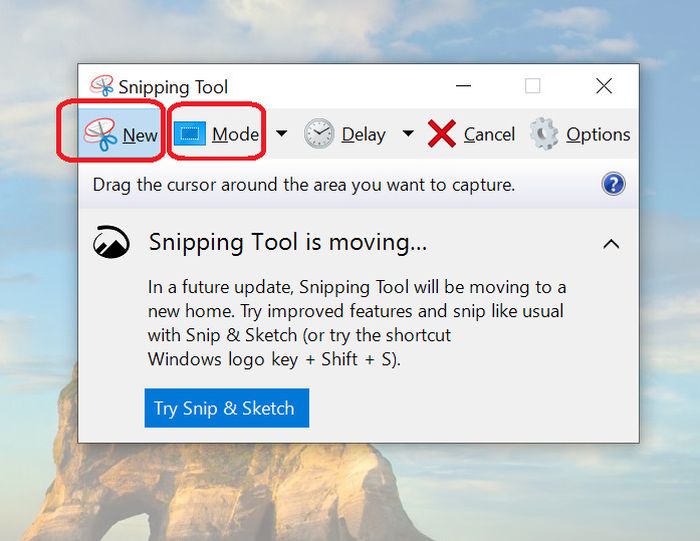The image size is (700, 541).
Task: Minimize the Snipping Tool window
Action: [x=463, y=86]
